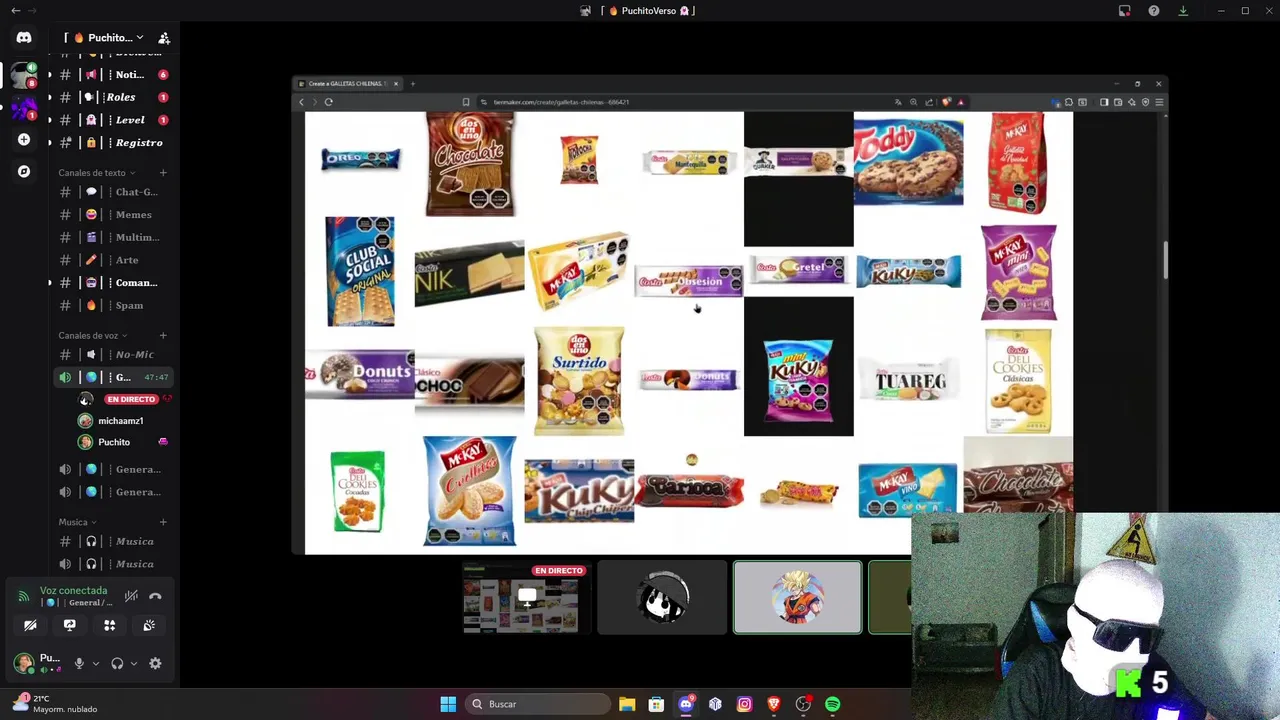Viewport: 1280px width, 720px height.
Task: Open Discord direct messages home icon
Action: [24, 38]
